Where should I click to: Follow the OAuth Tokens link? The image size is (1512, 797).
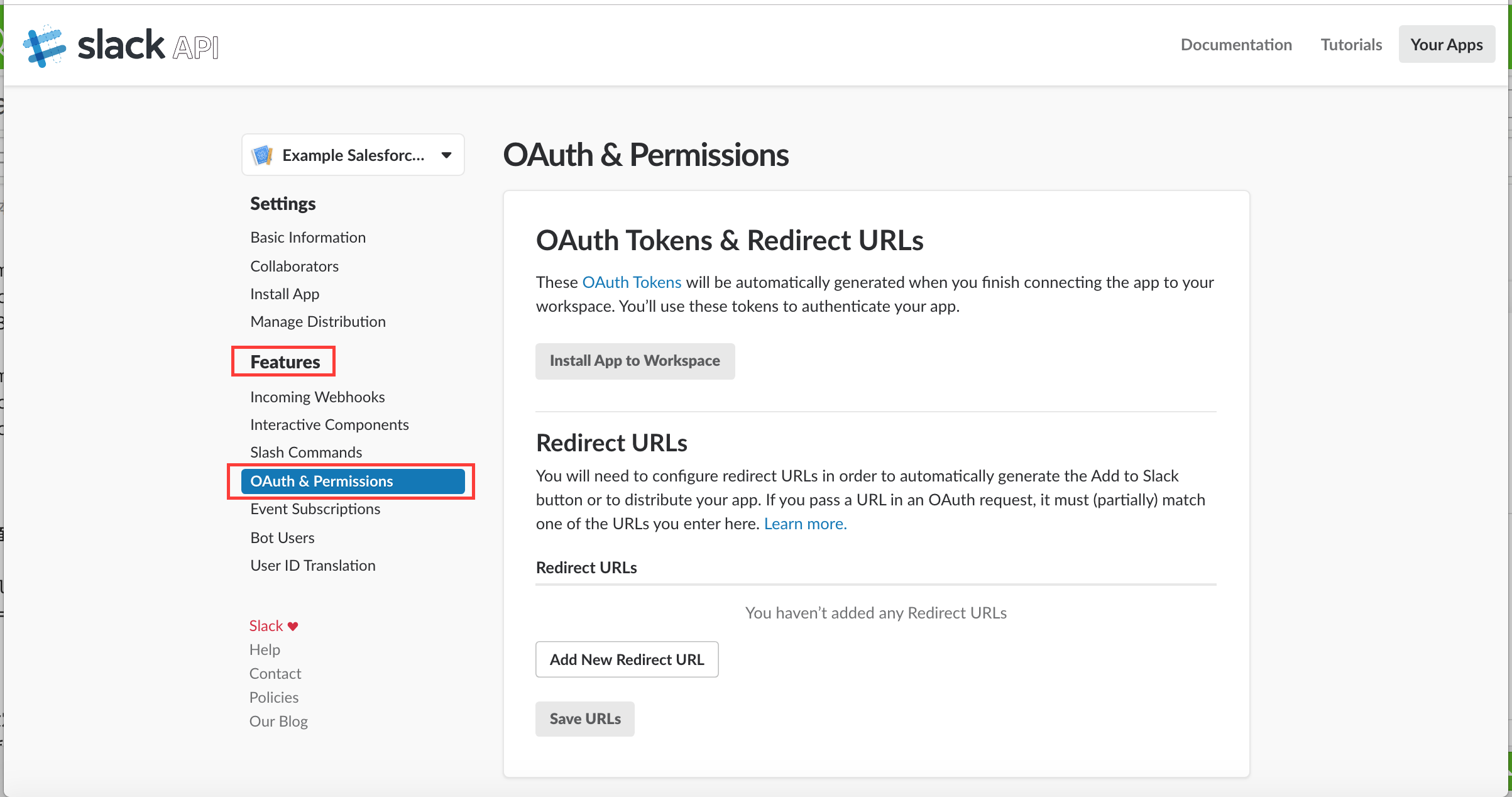pyautogui.click(x=632, y=282)
